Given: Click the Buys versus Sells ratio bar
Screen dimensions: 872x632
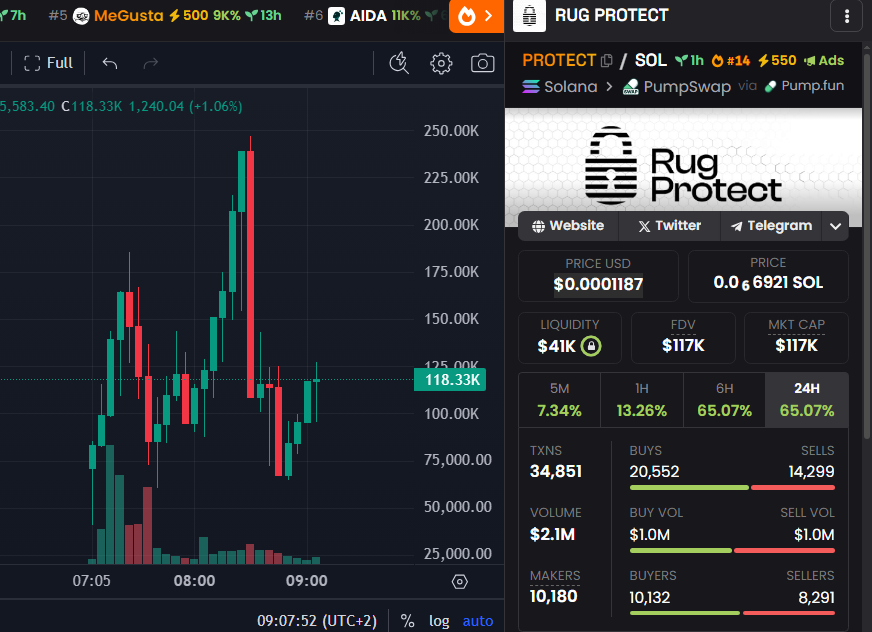Looking at the screenshot, I should coord(732,488).
